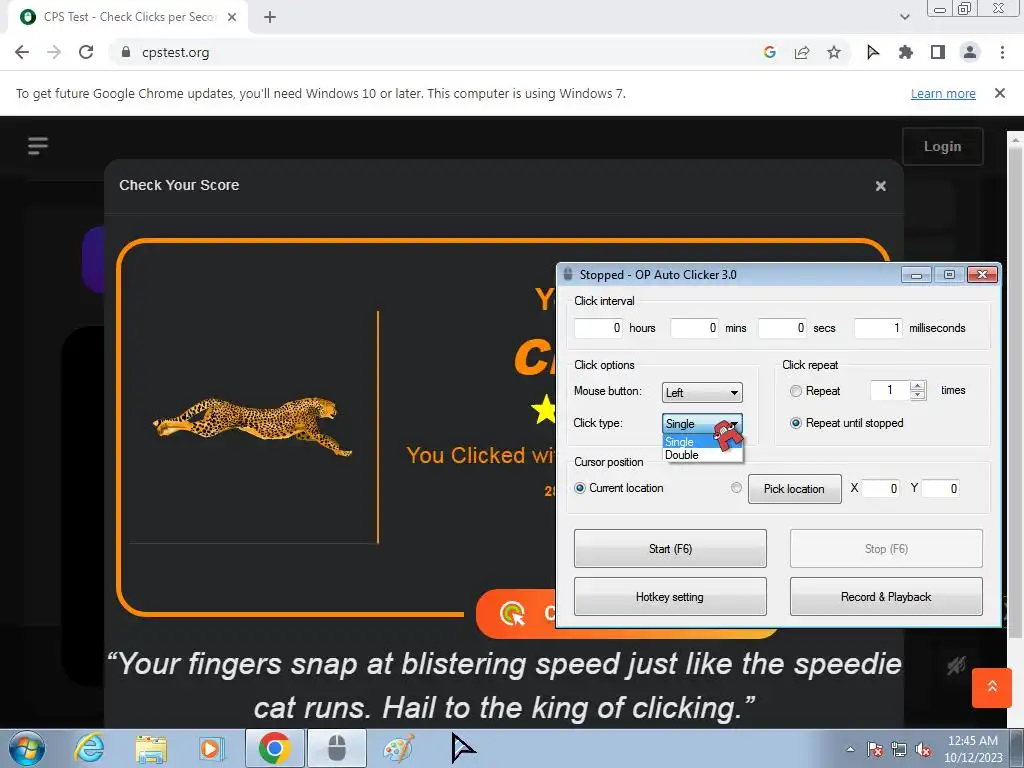Open Chrome three-dot menu

1002,52
